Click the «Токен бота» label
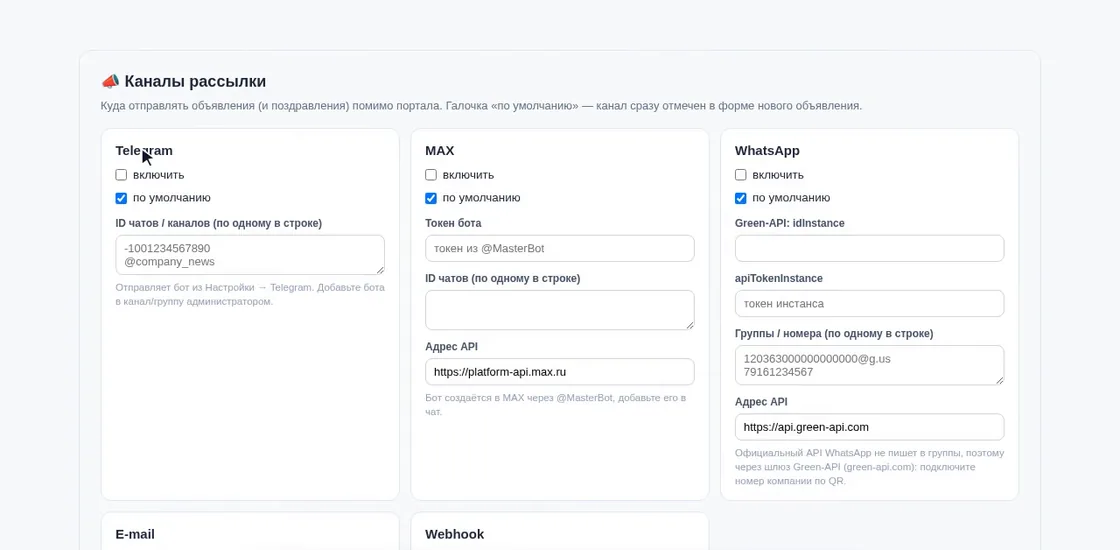 pos(453,224)
